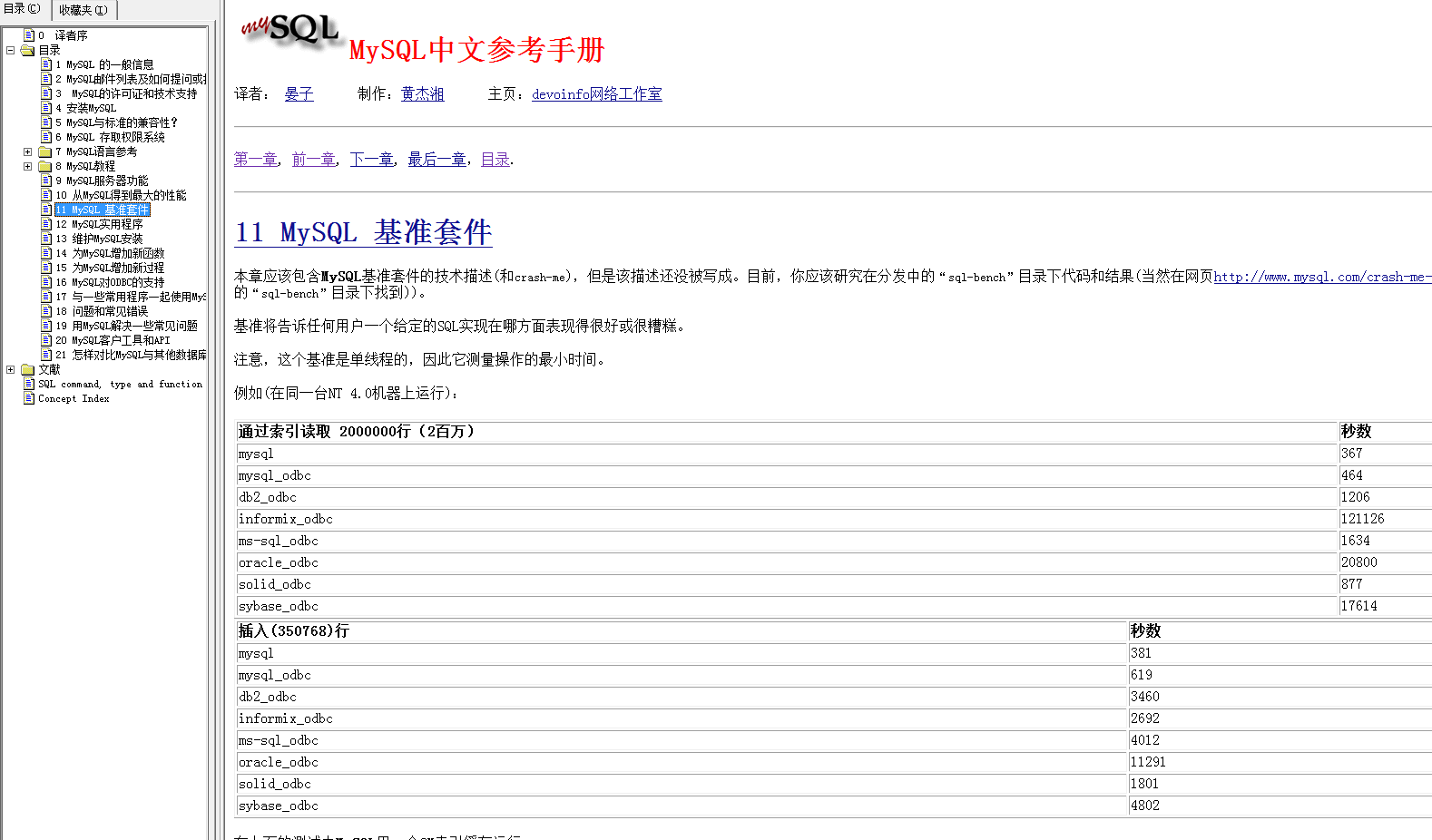
Task: Click the 11 MySQL 基准套件 heading link
Action: pos(363,232)
